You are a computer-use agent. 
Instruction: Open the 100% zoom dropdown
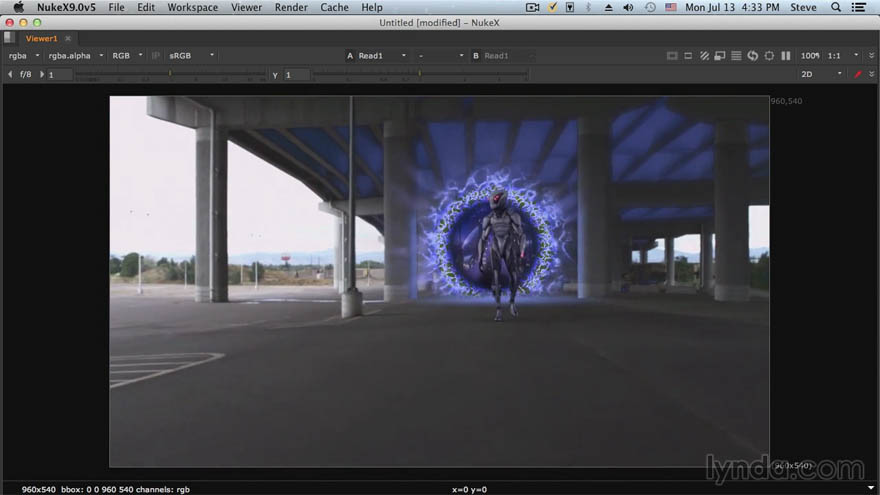tap(810, 56)
